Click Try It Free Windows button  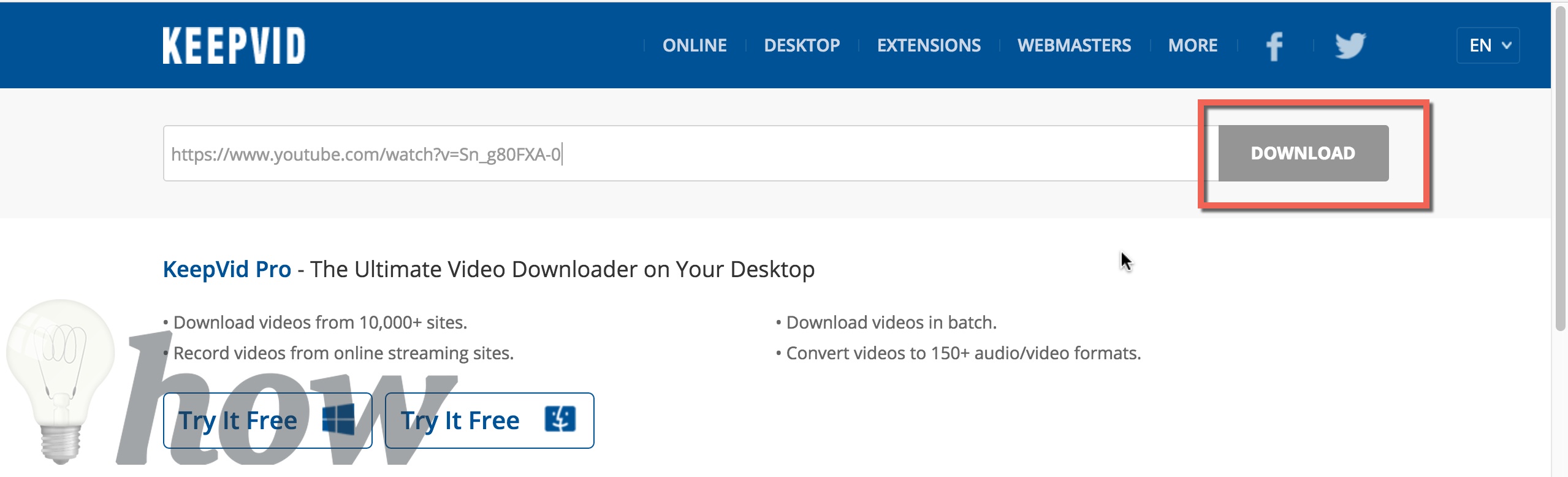point(268,421)
